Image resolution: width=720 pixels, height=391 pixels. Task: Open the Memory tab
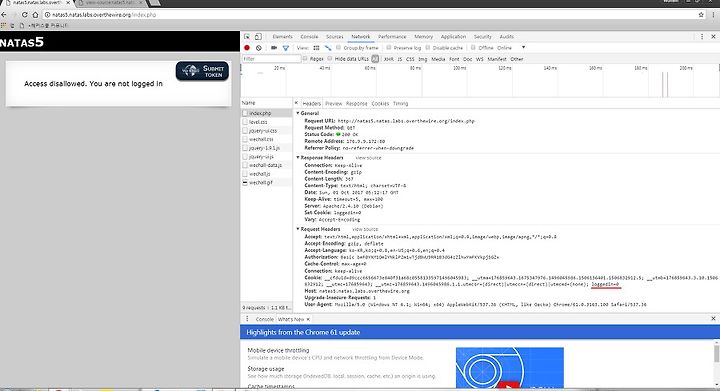423,37
